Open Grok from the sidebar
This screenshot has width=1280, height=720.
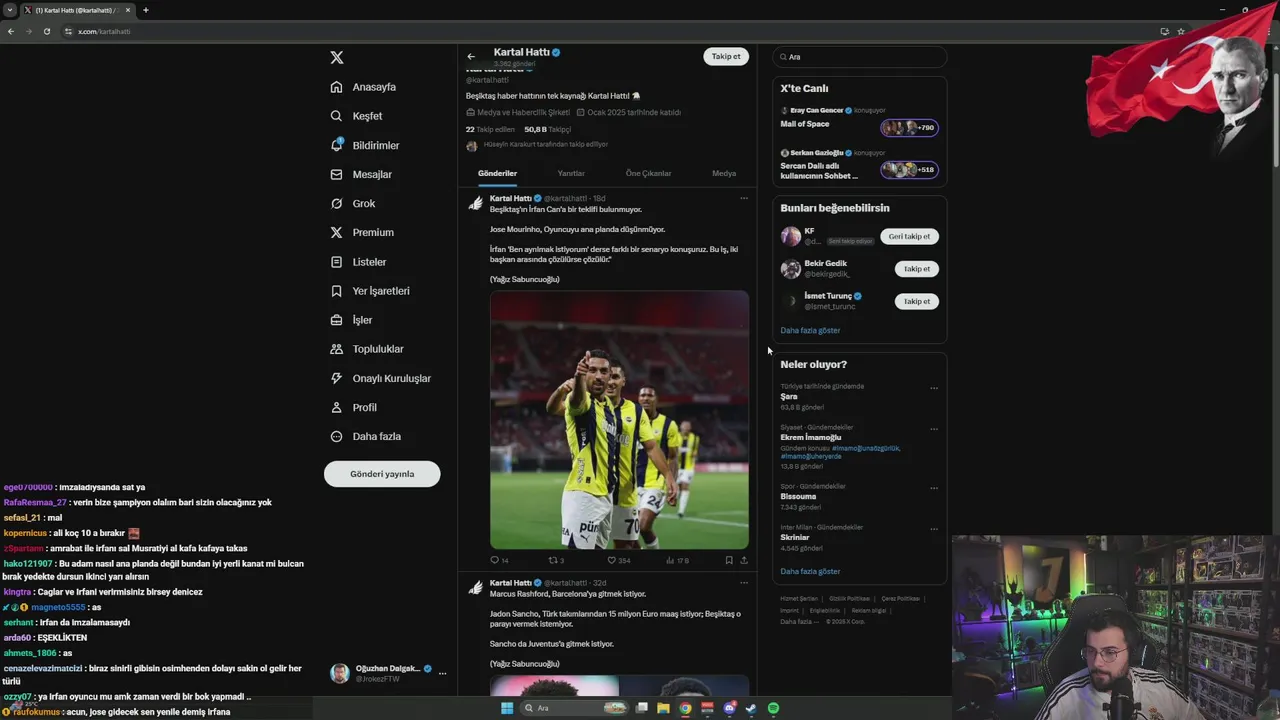click(353, 203)
